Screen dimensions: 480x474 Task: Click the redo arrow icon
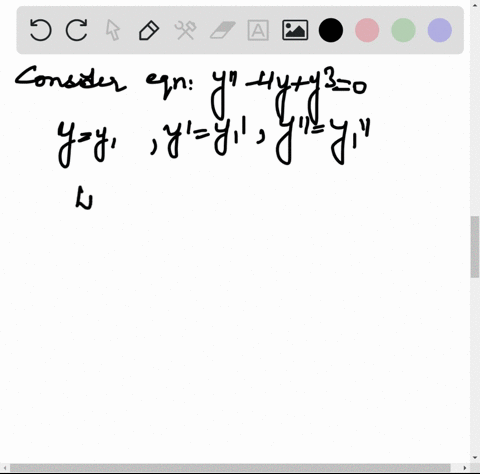pos(77,30)
